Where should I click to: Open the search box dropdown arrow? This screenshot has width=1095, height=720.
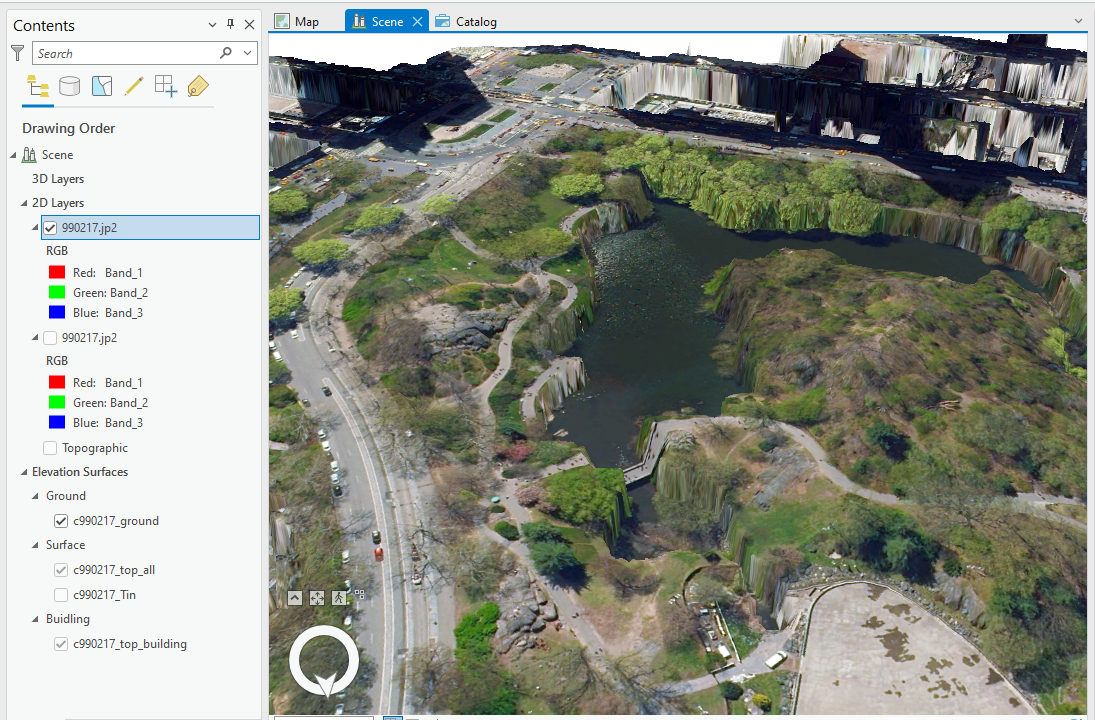tap(248, 53)
